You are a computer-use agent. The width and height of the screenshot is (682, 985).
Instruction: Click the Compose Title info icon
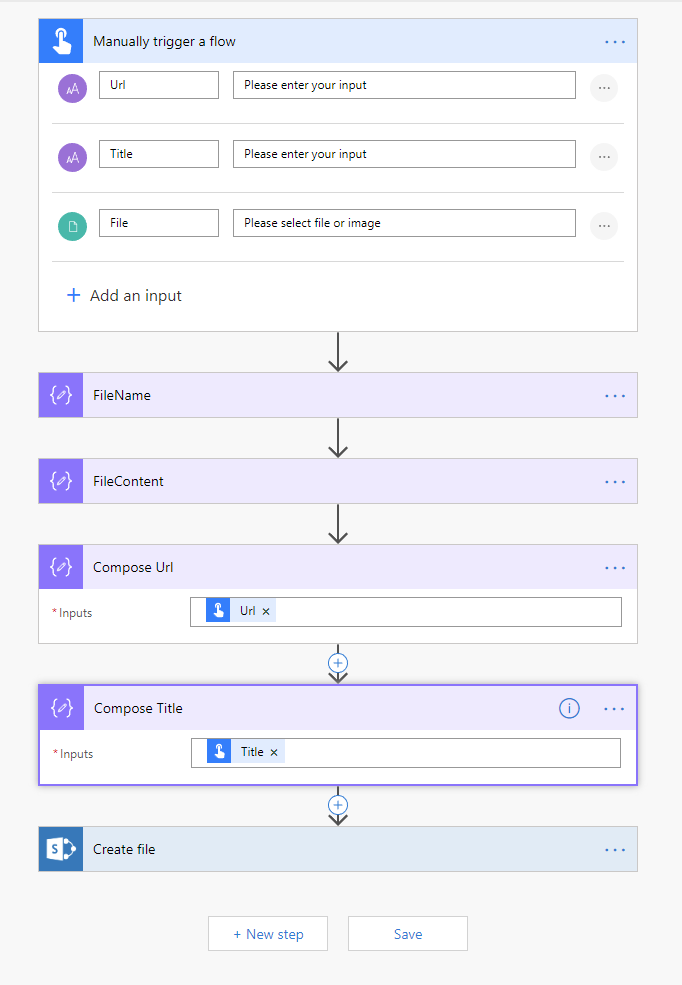(569, 708)
